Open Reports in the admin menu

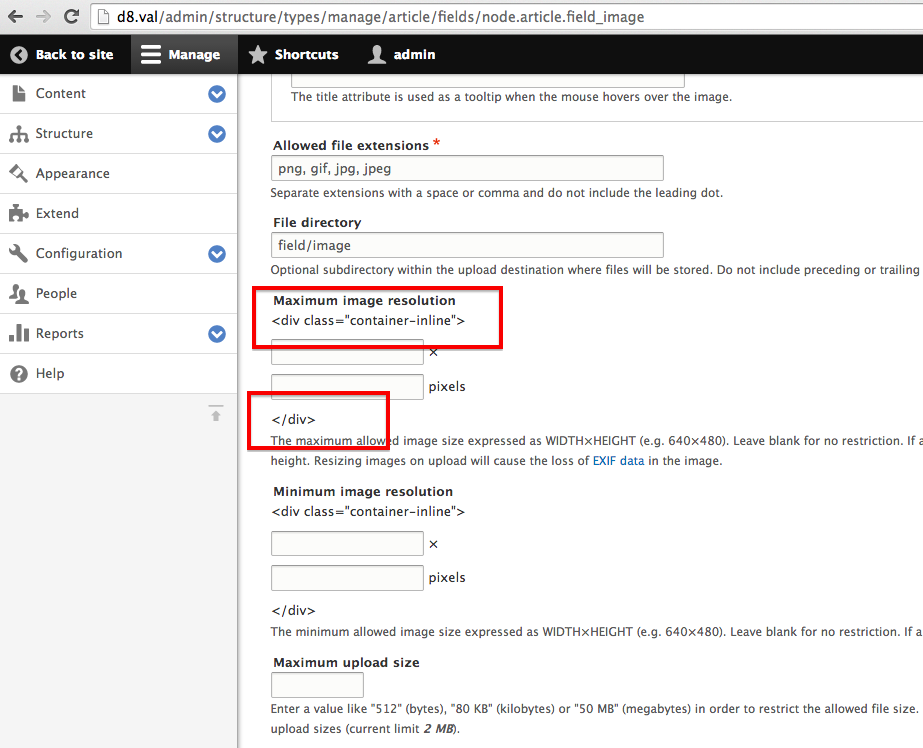click(59, 333)
